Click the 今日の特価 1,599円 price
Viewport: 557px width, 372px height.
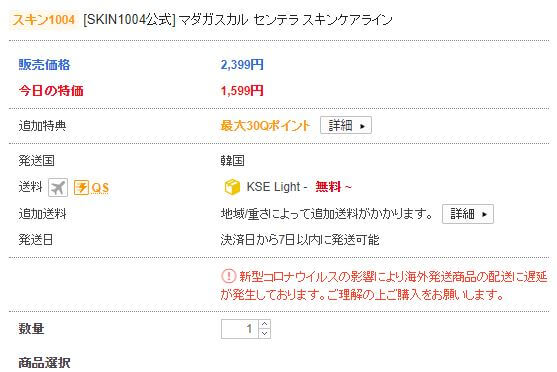pyautogui.click(x=242, y=91)
